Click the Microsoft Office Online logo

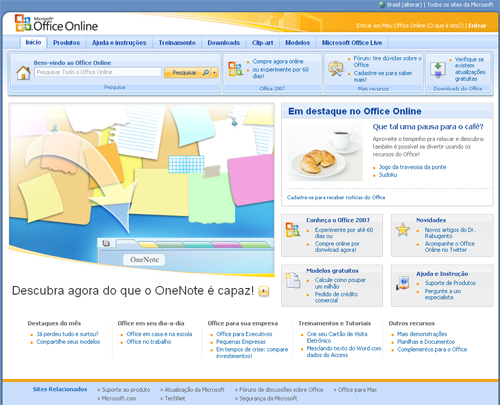click(x=56, y=23)
